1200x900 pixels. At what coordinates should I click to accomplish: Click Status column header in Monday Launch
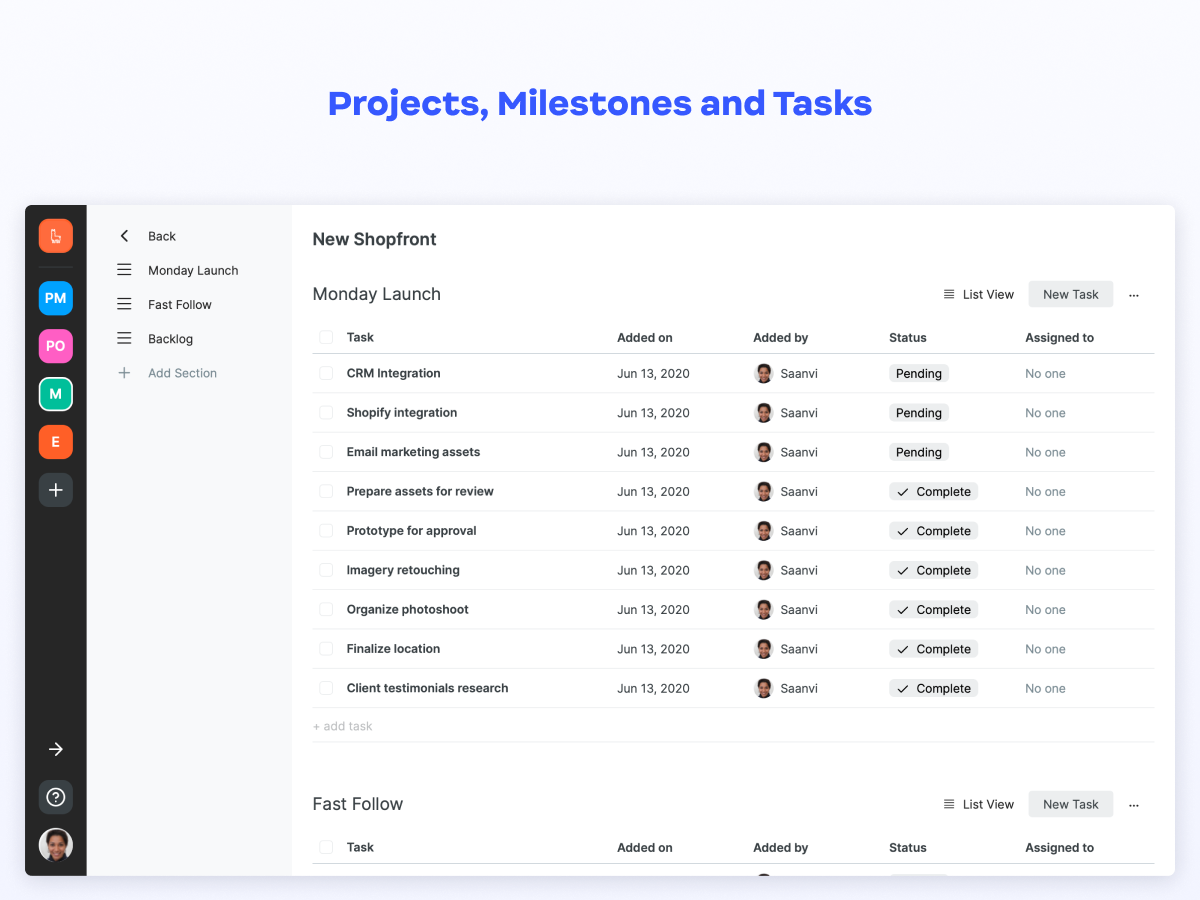pos(908,338)
